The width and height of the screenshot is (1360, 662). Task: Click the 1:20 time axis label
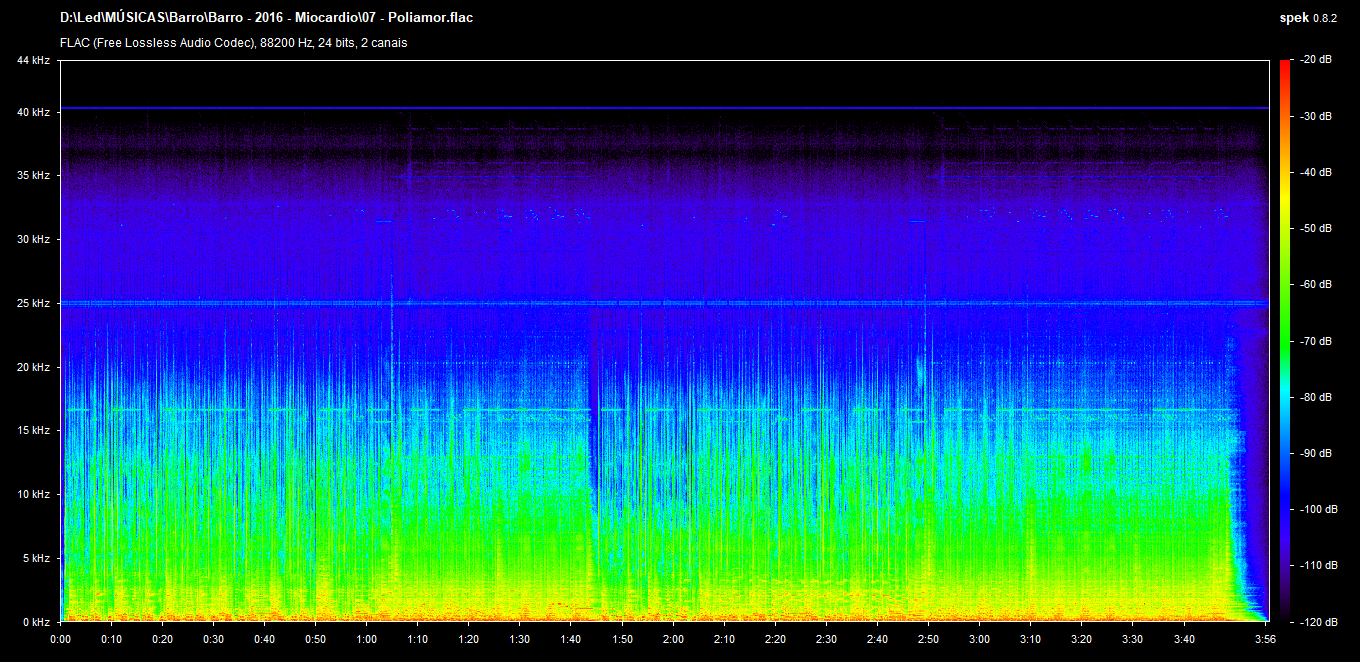tap(469, 639)
